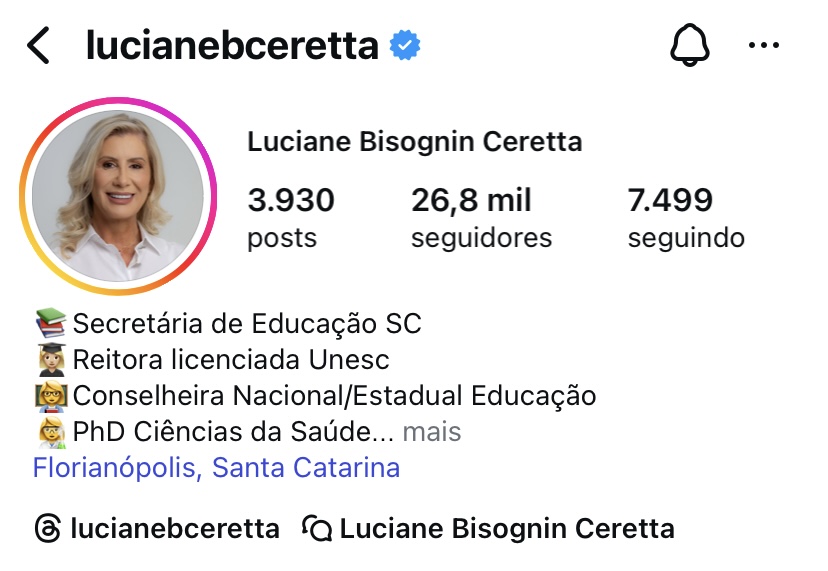Tap the blue verified badge
This screenshot has width=828, height=571.
click(404, 45)
